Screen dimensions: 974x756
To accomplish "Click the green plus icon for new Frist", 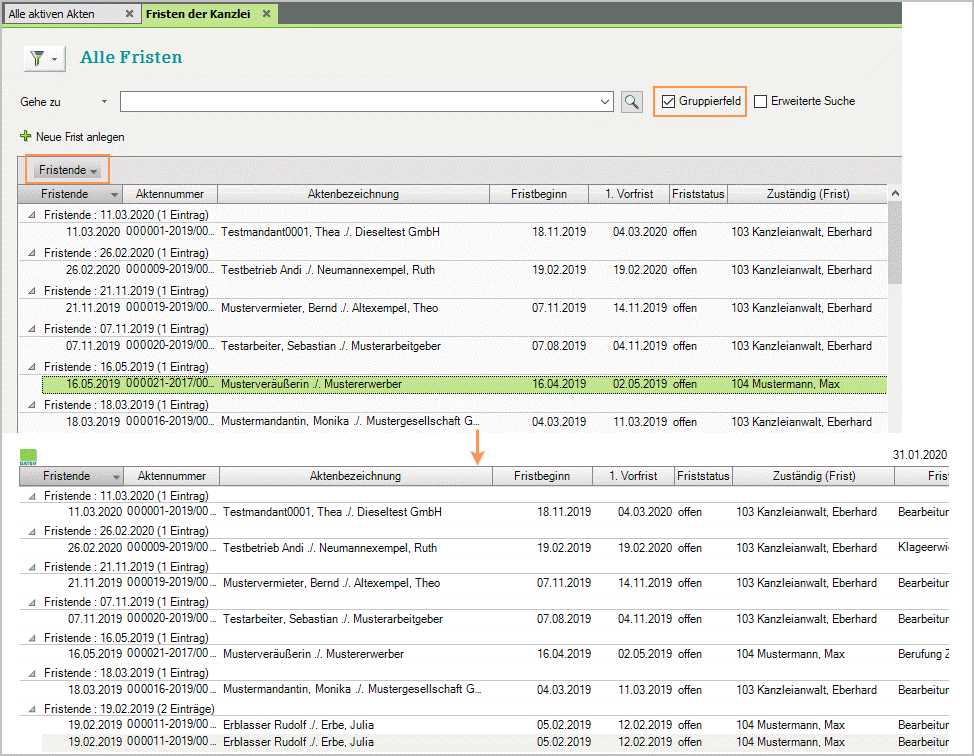I will 26,136.
